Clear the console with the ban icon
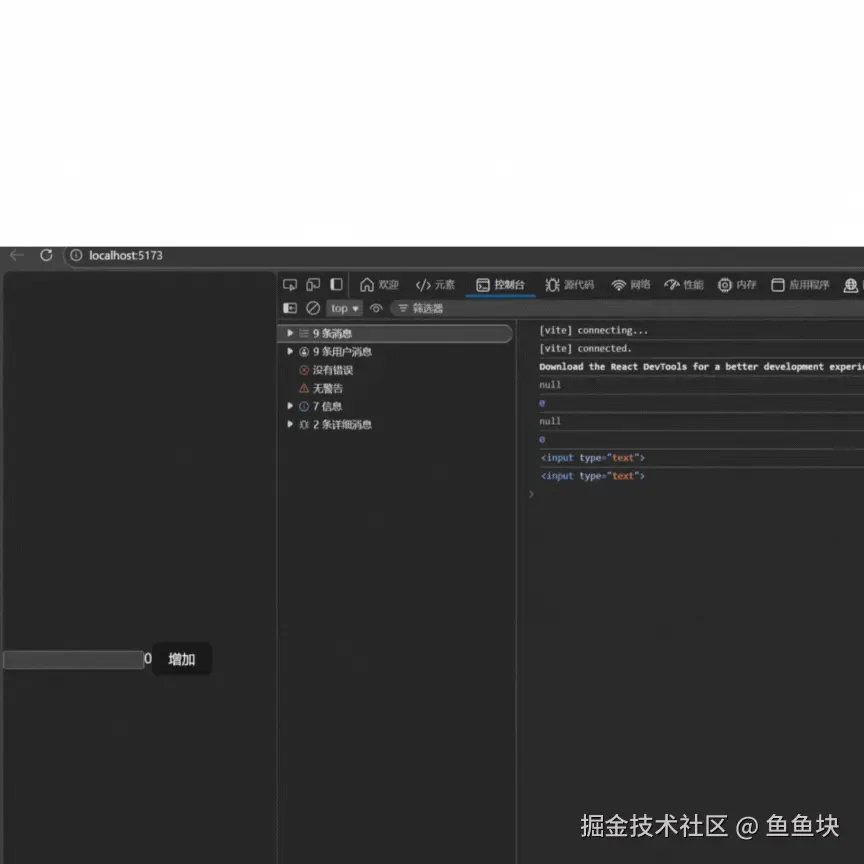The height and width of the screenshot is (864, 864). click(313, 308)
